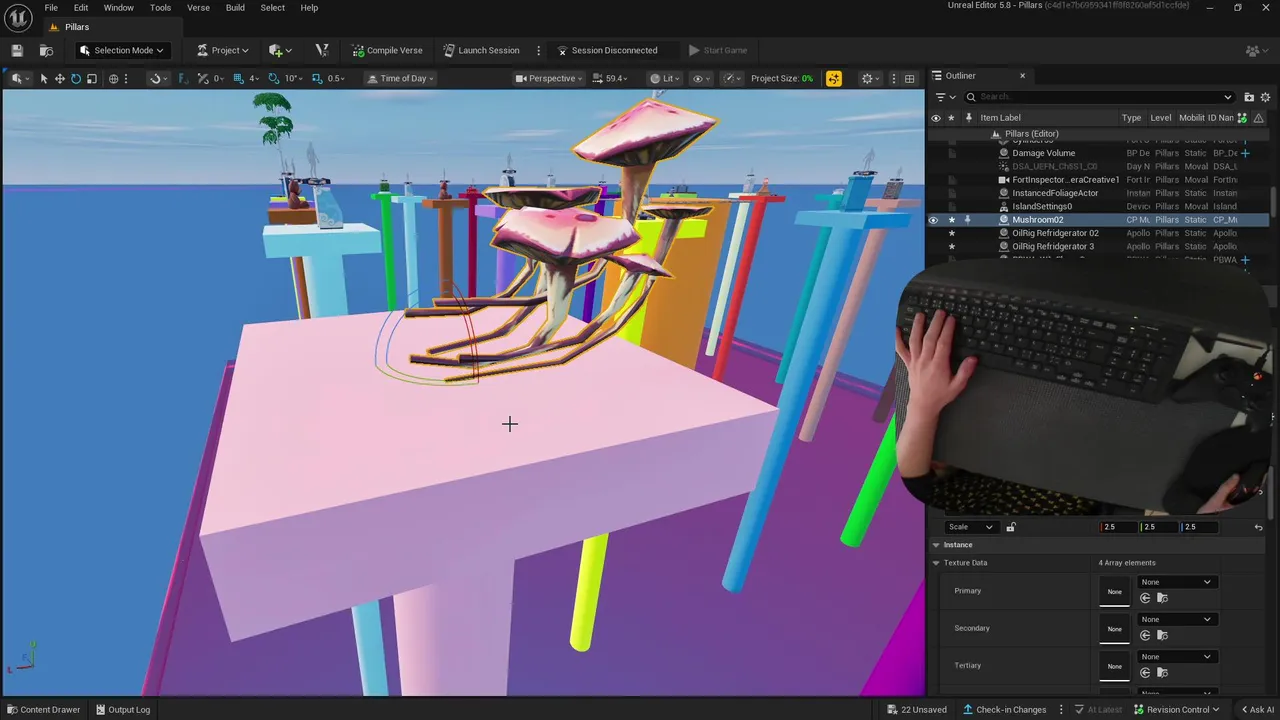The width and height of the screenshot is (1280, 720).
Task: Click Use Selected icon for Tertiary texture
Action: click(x=1145, y=672)
